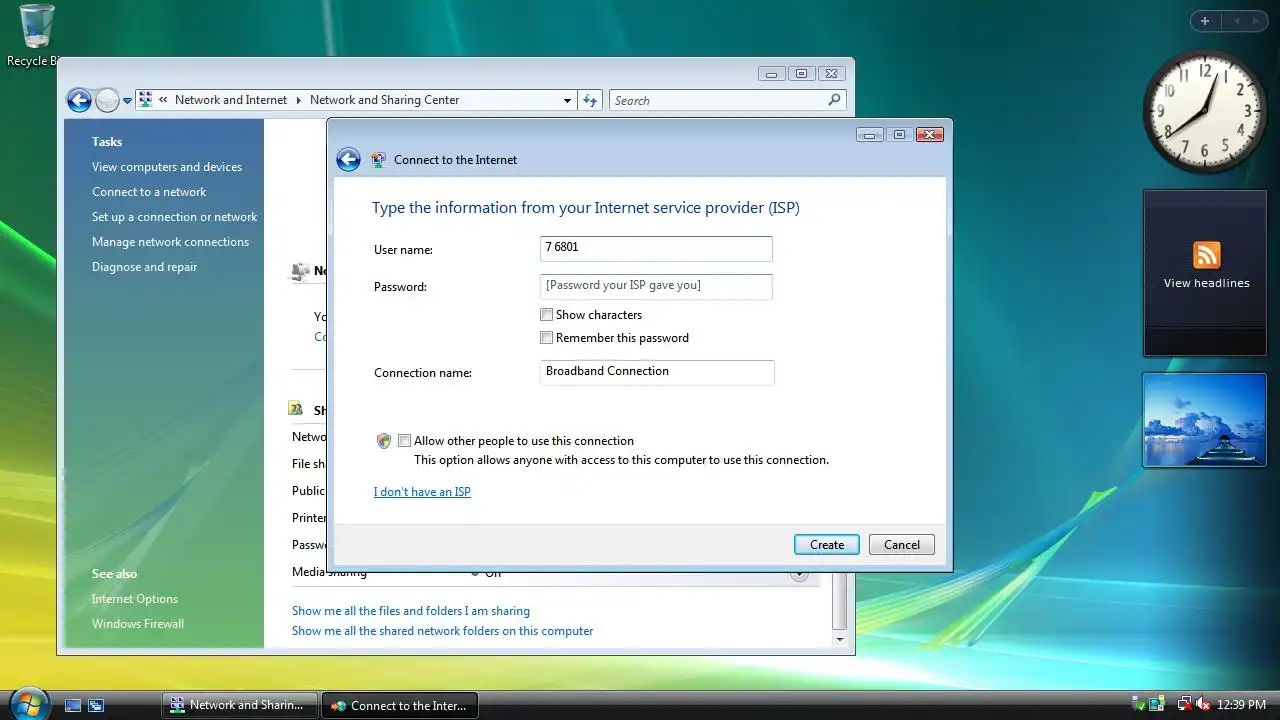Open Connect to a network task
Viewport: 1280px width, 720px height.
149,192
